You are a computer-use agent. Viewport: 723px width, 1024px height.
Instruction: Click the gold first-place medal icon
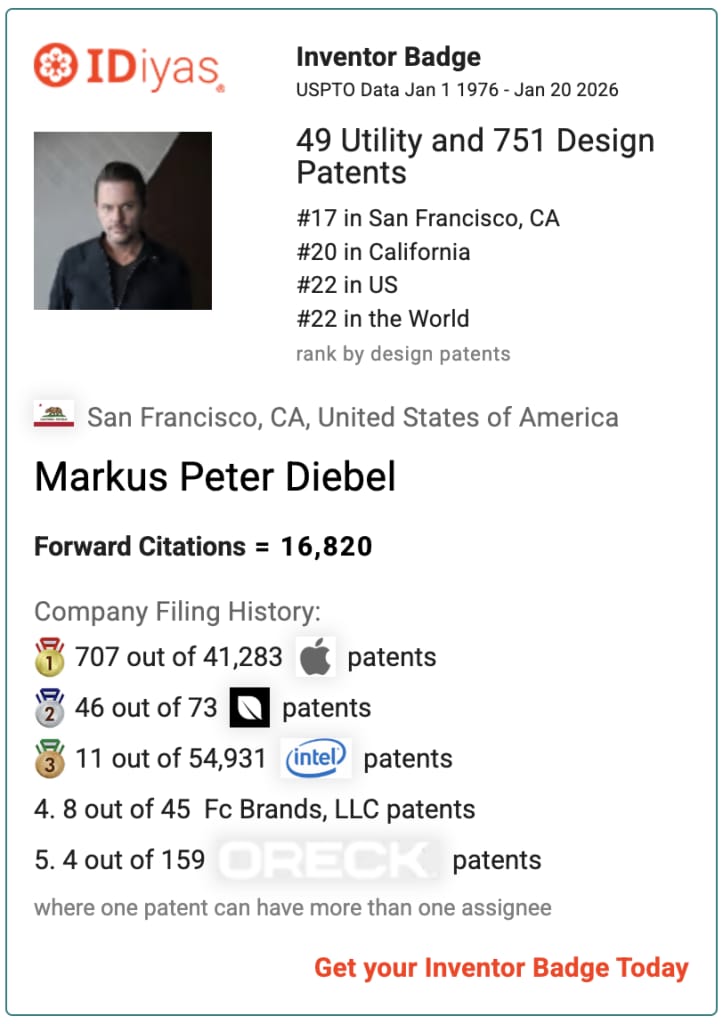49,657
